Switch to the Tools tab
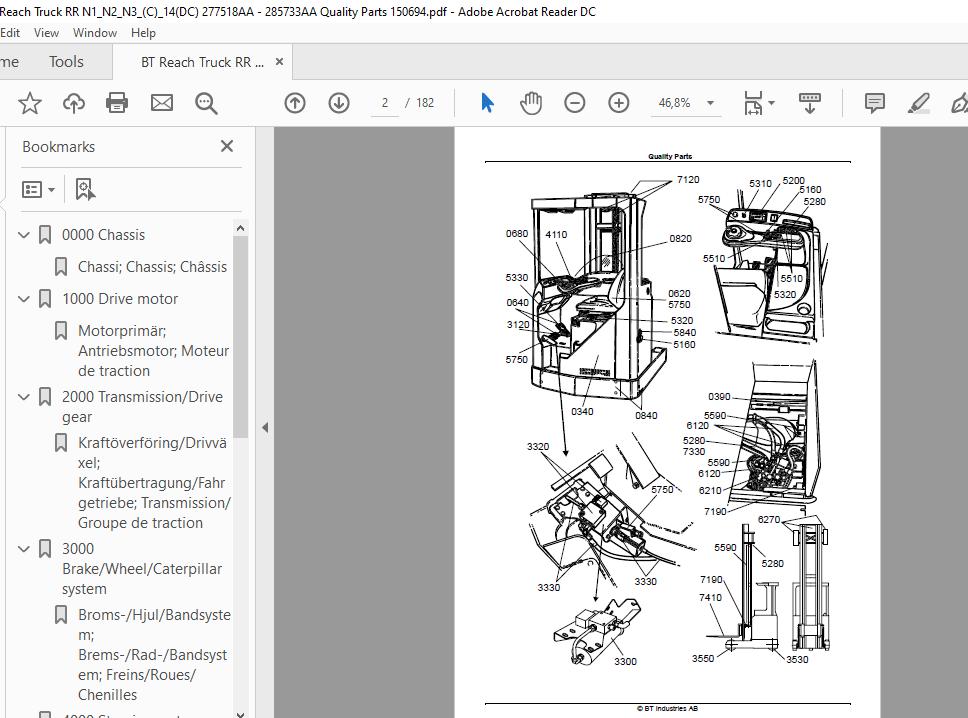Viewport: 968px width, 718px height. [66, 62]
